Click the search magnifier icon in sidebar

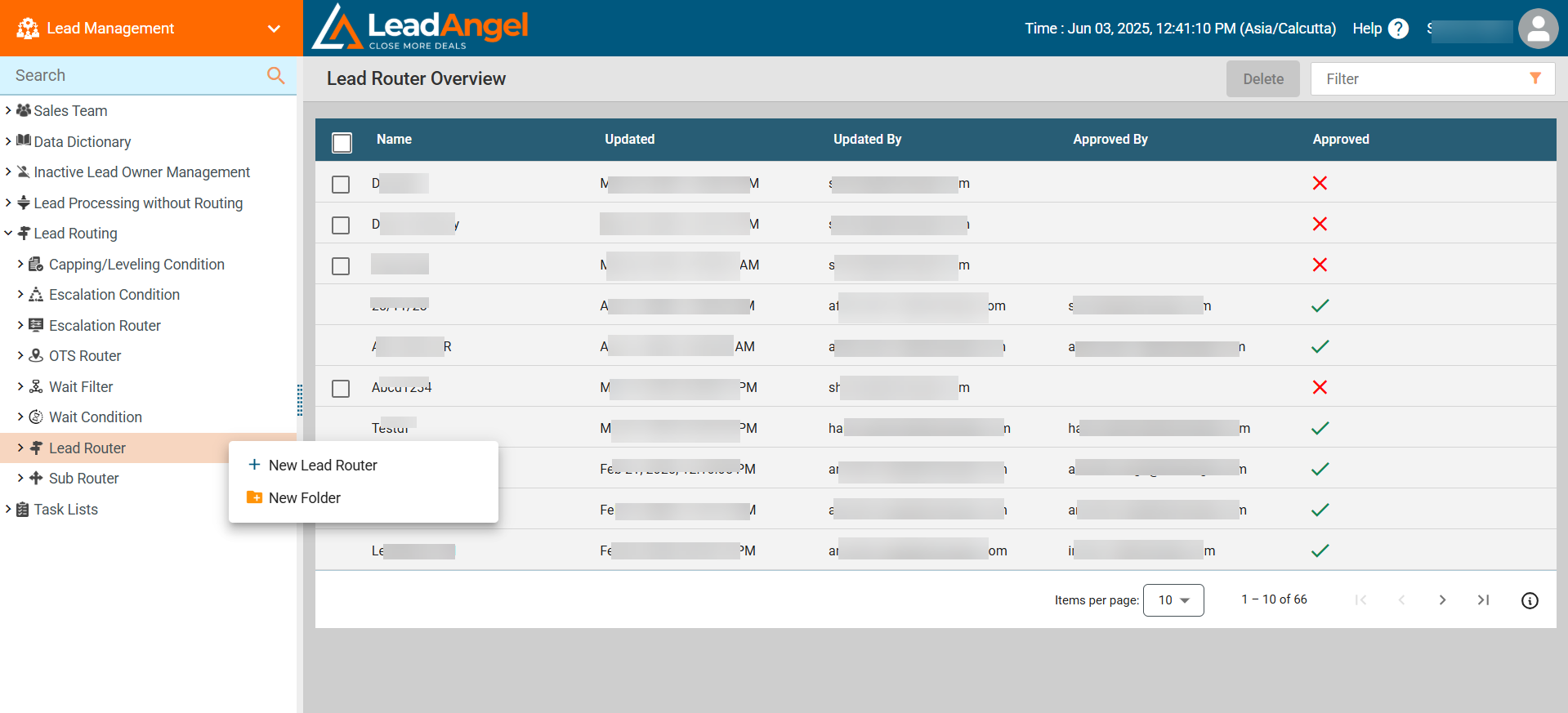click(x=276, y=75)
